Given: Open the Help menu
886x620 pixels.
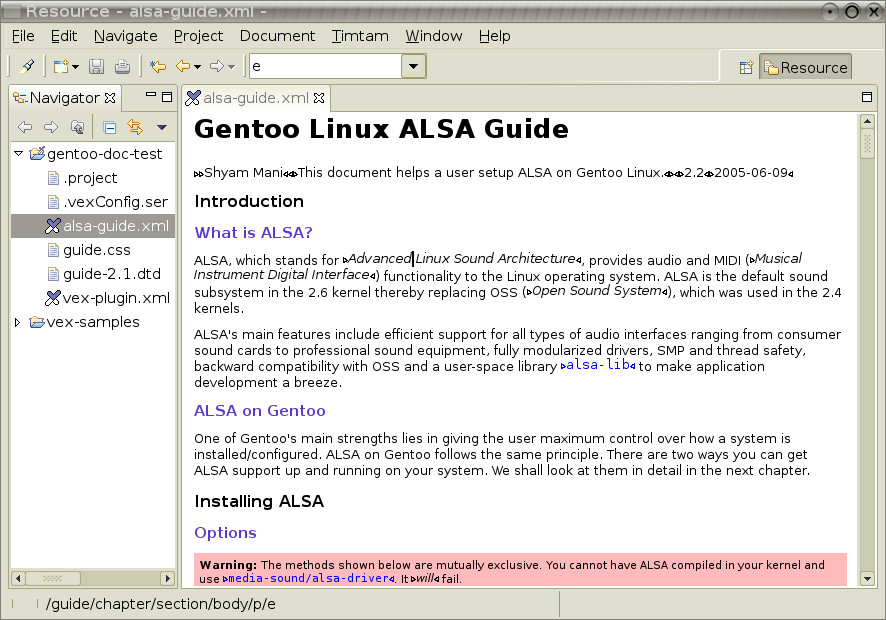Looking at the screenshot, I should [x=494, y=36].
